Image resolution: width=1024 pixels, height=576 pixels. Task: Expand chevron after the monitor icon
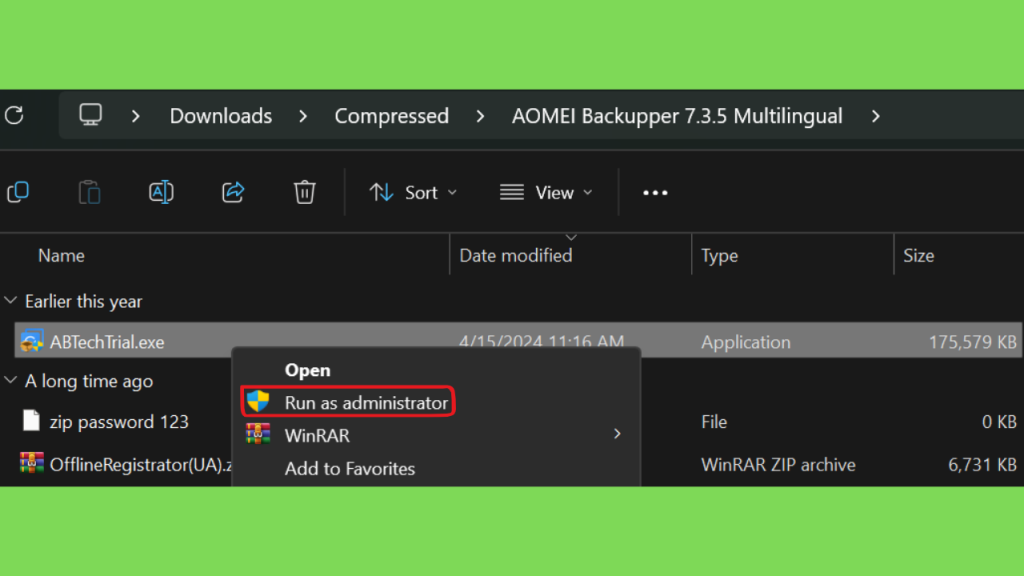coord(136,116)
